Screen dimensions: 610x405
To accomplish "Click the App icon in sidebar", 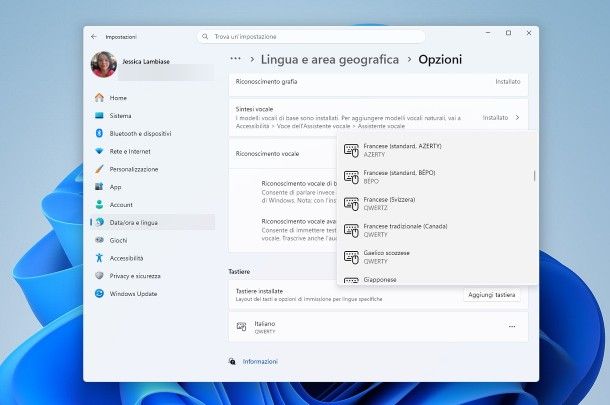I will pyautogui.click(x=100, y=187).
